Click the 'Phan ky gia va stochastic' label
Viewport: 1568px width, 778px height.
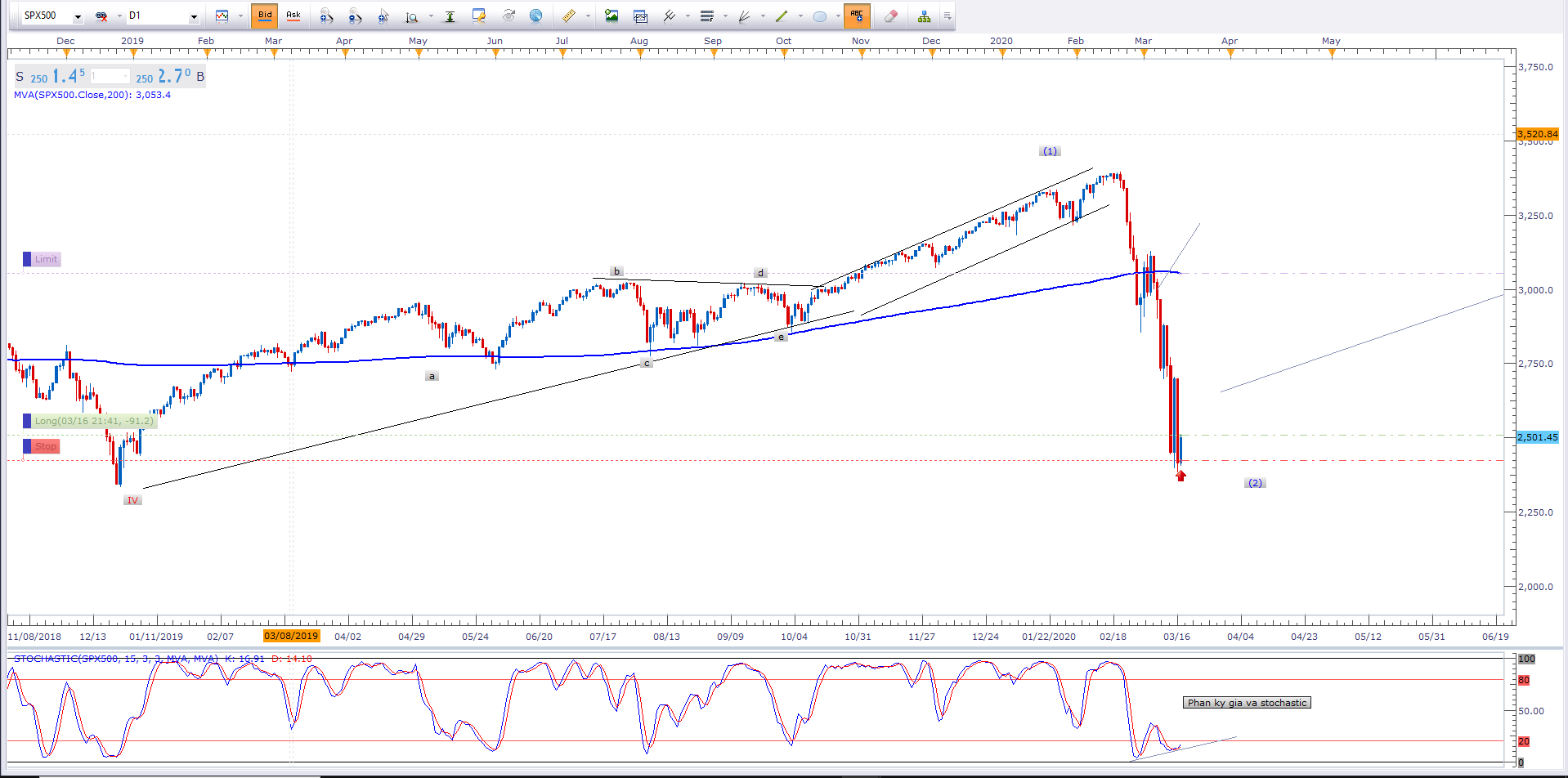pyautogui.click(x=1247, y=703)
